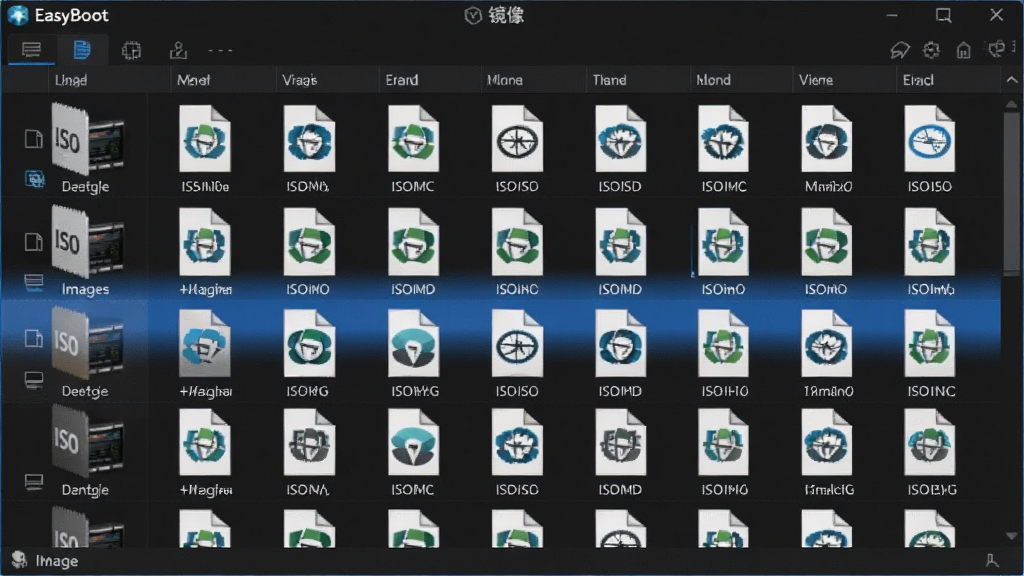Open the three-dot more options menu
The width and height of the screenshot is (1024, 576).
(x=220, y=50)
